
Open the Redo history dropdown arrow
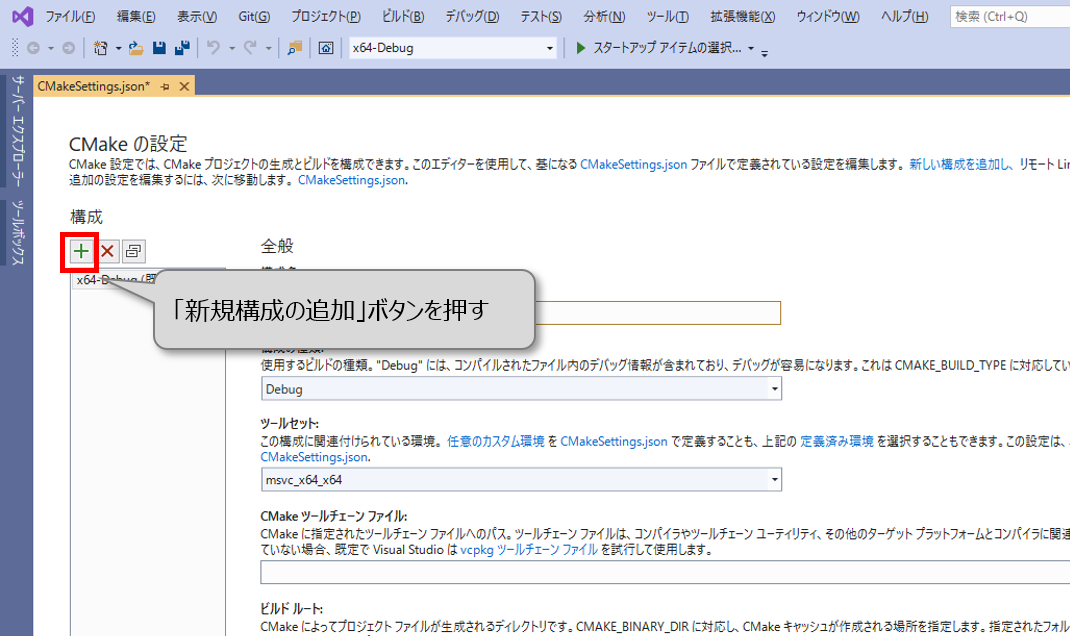pos(268,48)
